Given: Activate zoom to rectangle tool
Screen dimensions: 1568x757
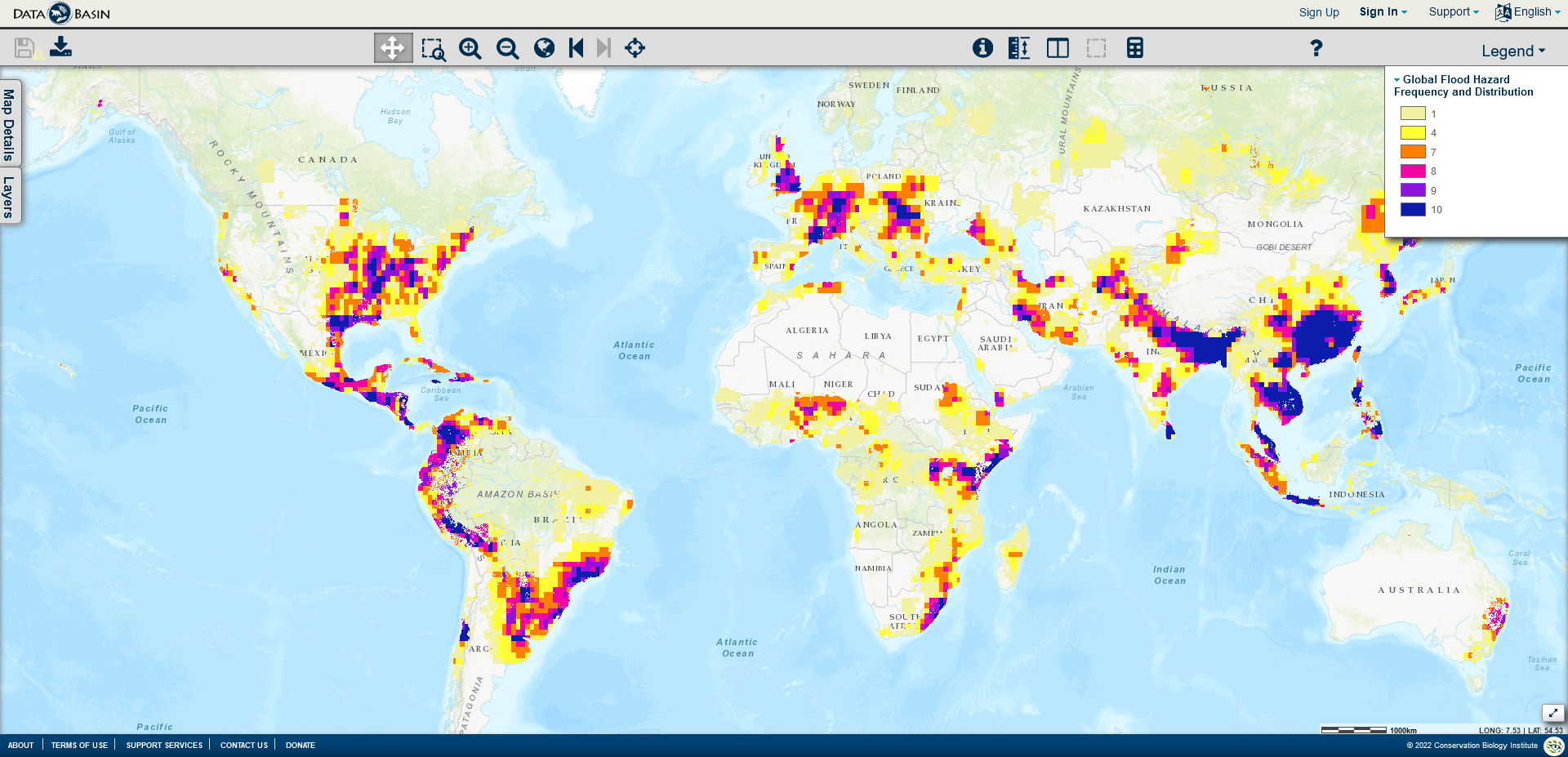Looking at the screenshot, I should point(433,49).
